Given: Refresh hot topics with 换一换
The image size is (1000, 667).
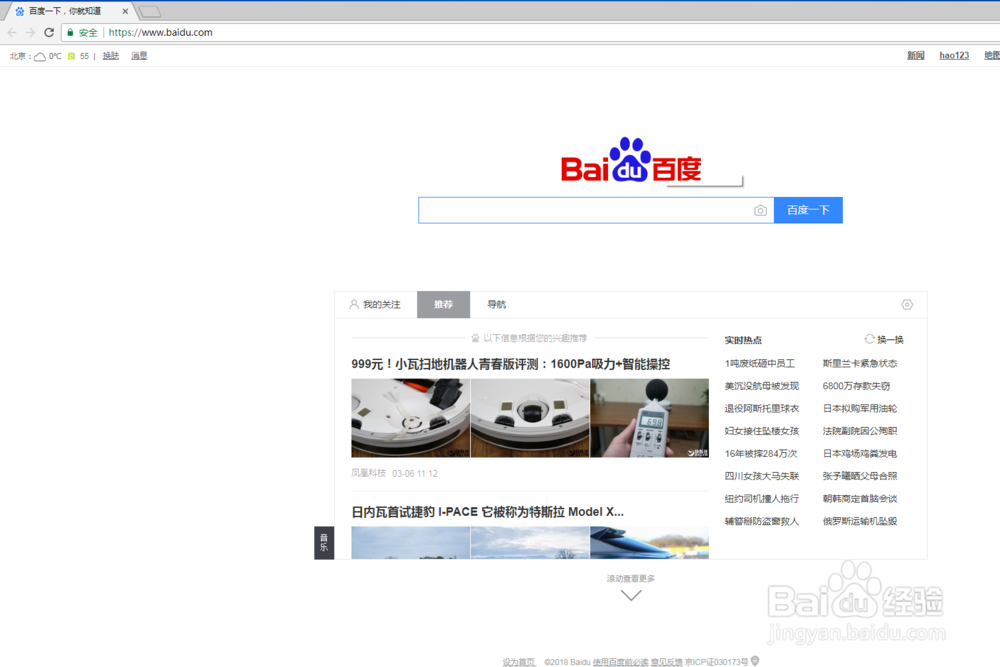Looking at the screenshot, I should (x=884, y=339).
